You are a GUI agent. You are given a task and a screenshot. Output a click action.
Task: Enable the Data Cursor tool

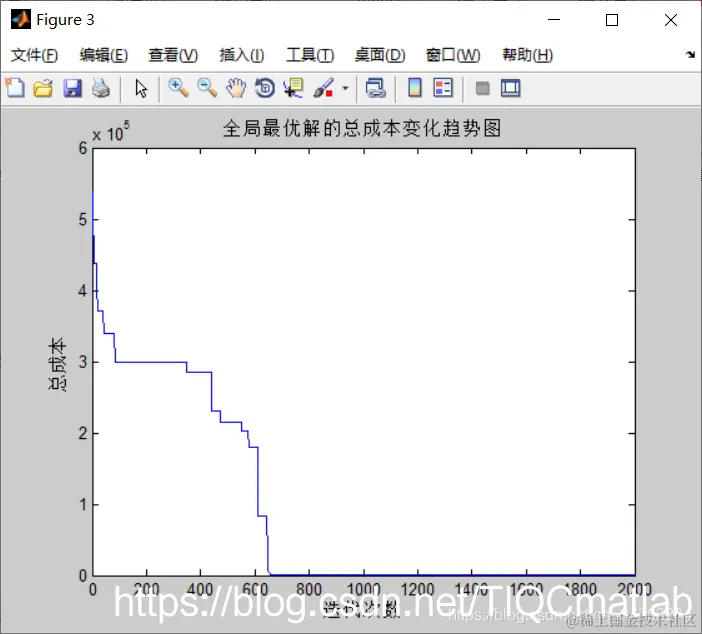tap(294, 88)
